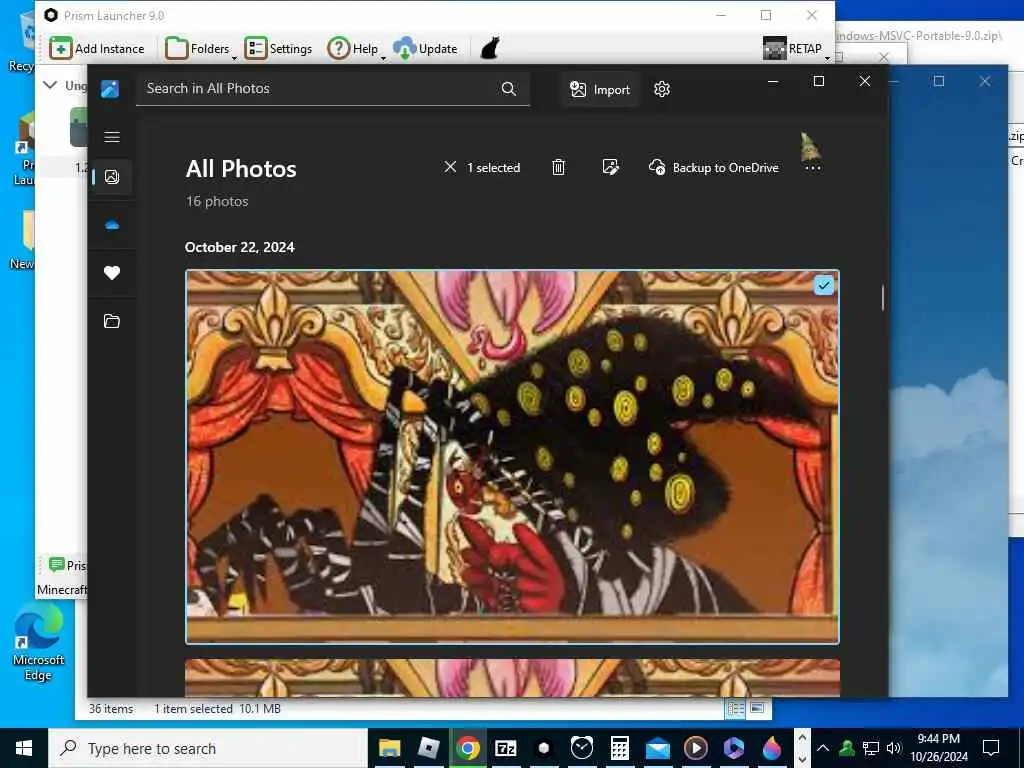This screenshot has height=768, width=1024.
Task: Click Update in Prism Launcher toolbar
Action: click(425, 48)
